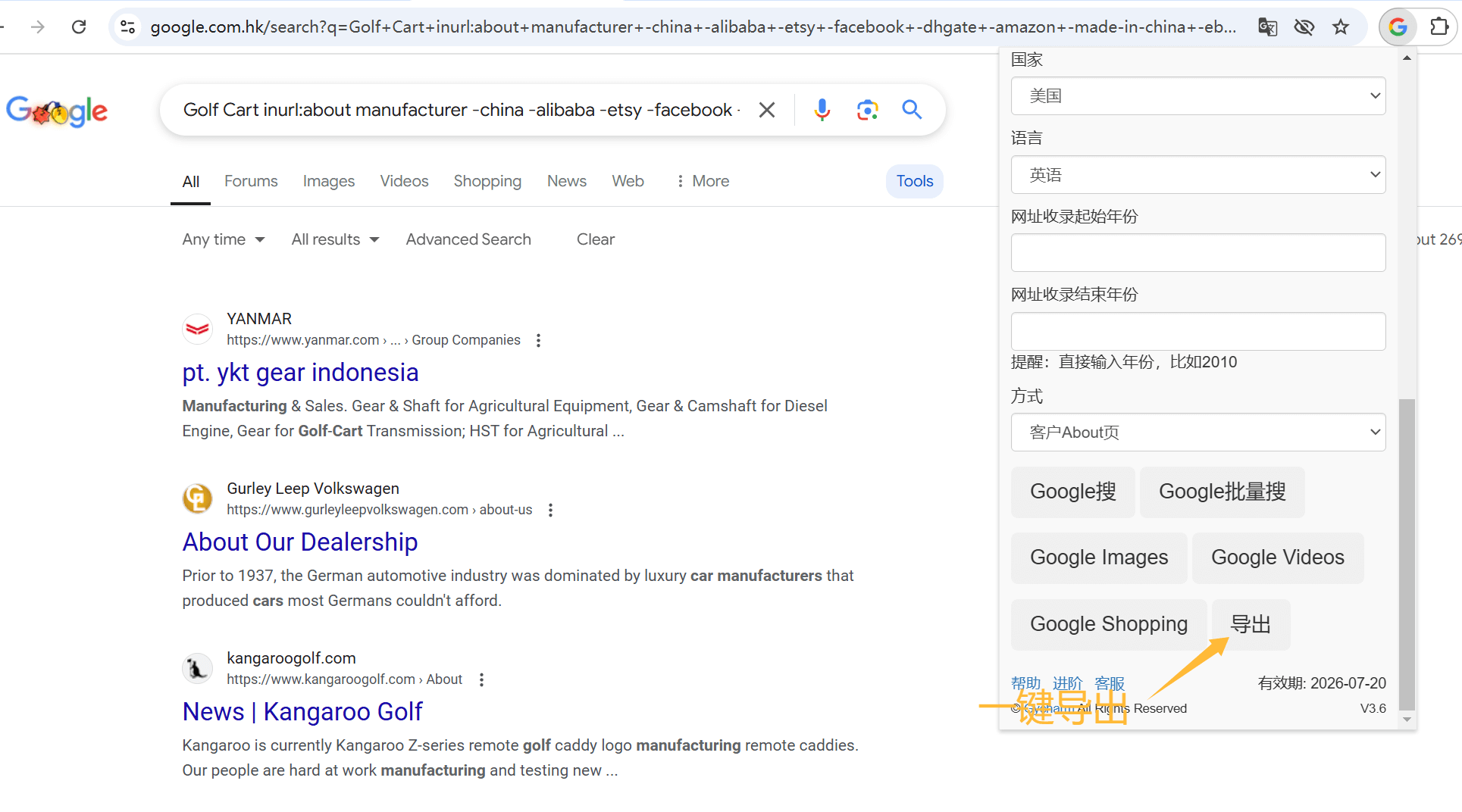Viewport: 1462px width, 812px height.
Task: Open the News | Kangaroo Golf result
Action: pyautogui.click(x=302, y=712)
